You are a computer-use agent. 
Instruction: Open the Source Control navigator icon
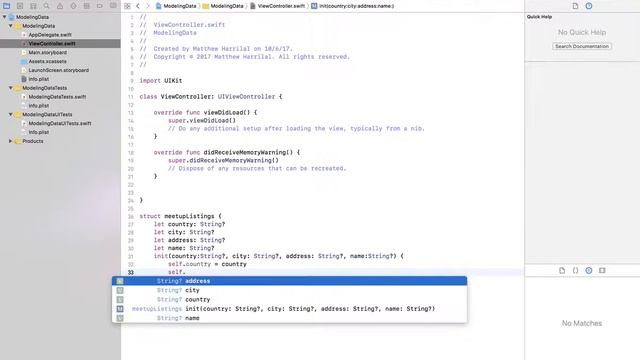(x=20, y=6)
